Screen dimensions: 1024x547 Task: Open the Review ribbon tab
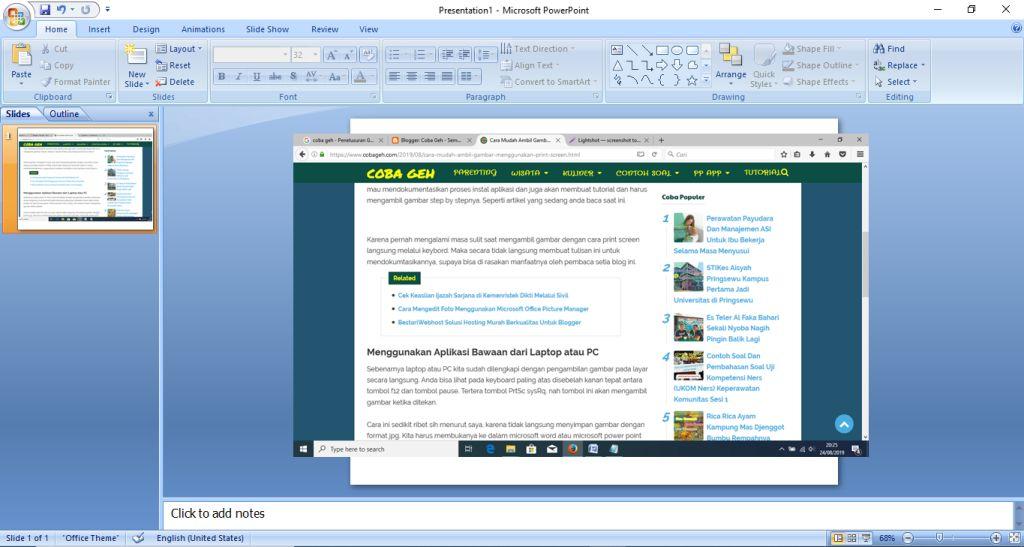pos(325,29)
